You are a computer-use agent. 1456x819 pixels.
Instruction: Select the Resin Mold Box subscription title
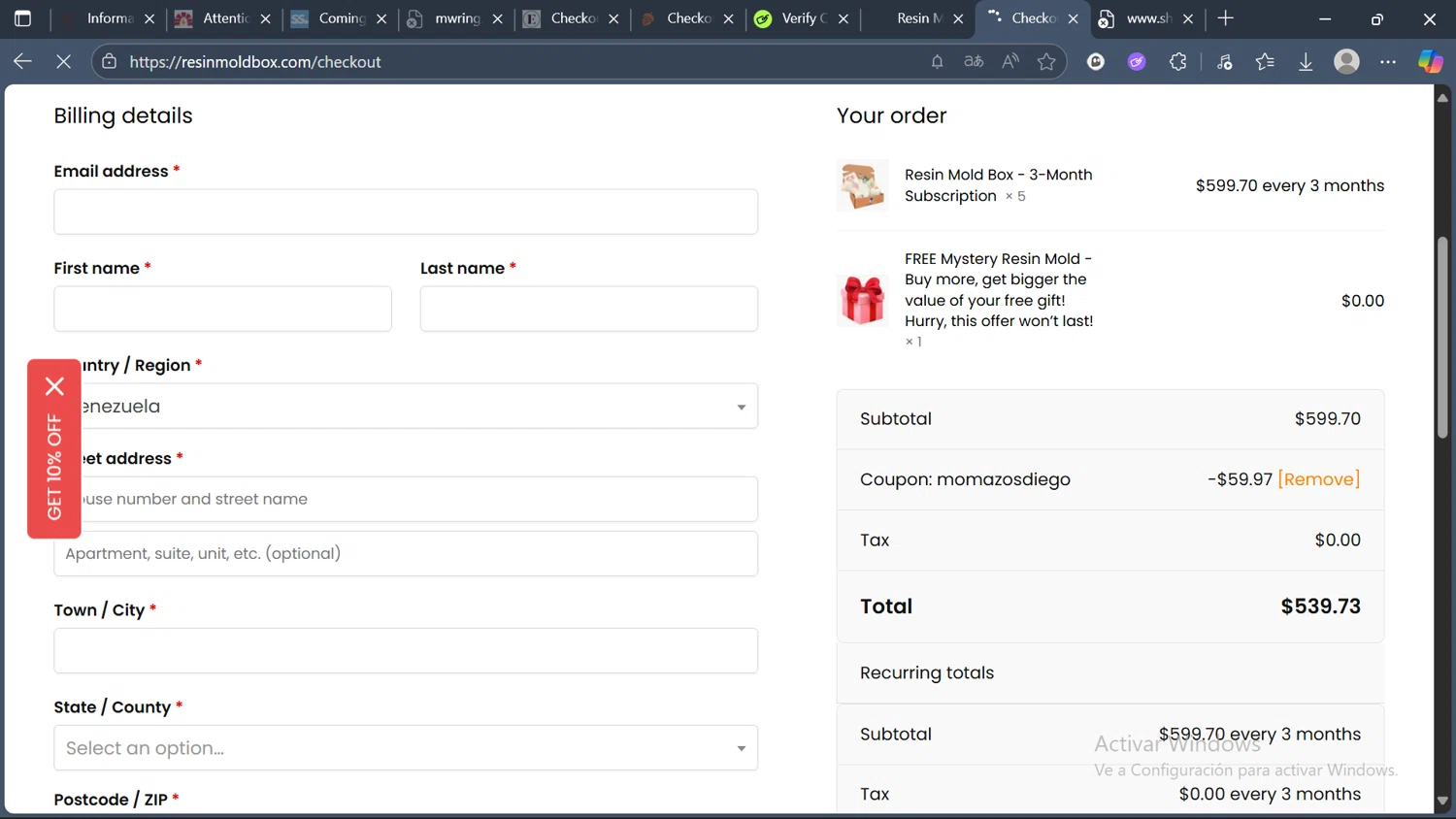click(x=998, y=185)
